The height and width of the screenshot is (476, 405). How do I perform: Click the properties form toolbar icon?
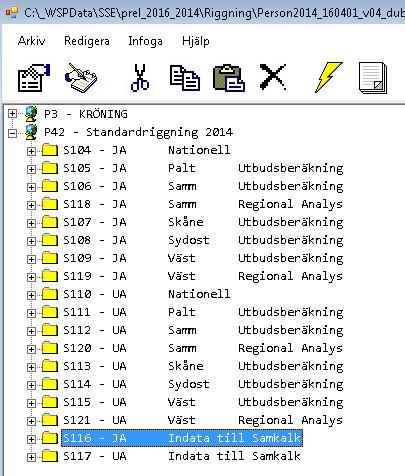tap(34, 78)
